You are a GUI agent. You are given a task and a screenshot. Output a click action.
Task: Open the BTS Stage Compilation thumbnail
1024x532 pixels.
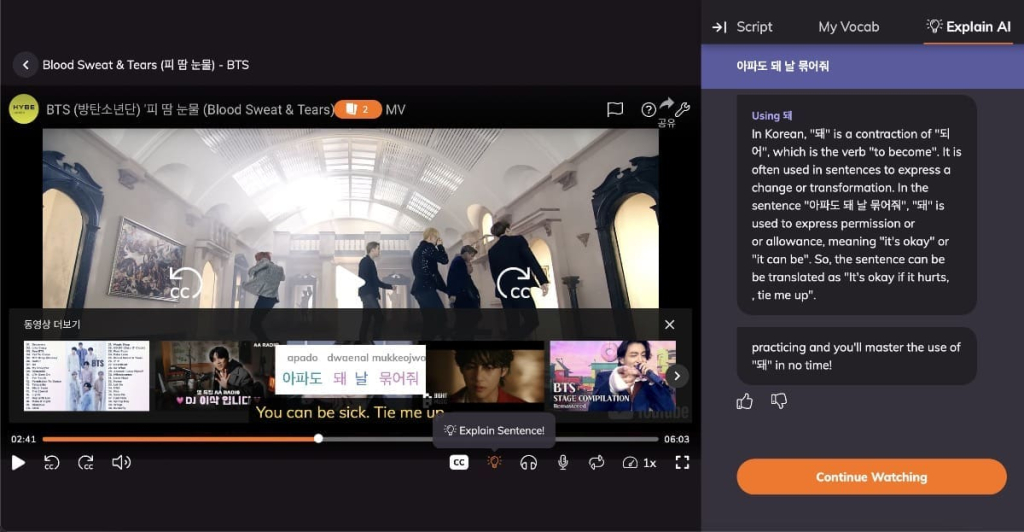(613, 375)
